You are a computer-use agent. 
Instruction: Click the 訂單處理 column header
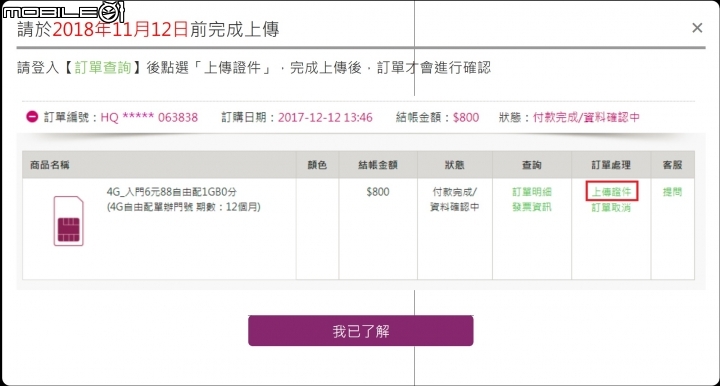(x=611, y=165)
